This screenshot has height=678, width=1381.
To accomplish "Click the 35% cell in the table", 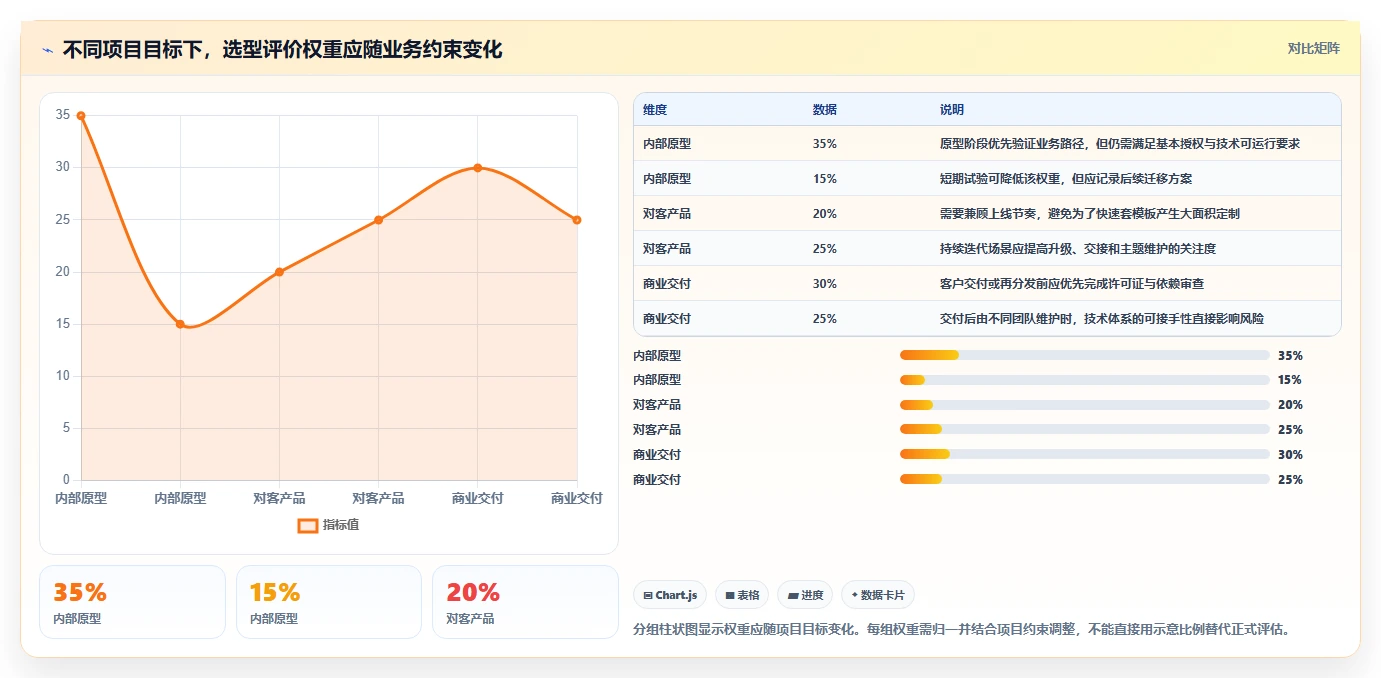I will (x=825, y=144).
